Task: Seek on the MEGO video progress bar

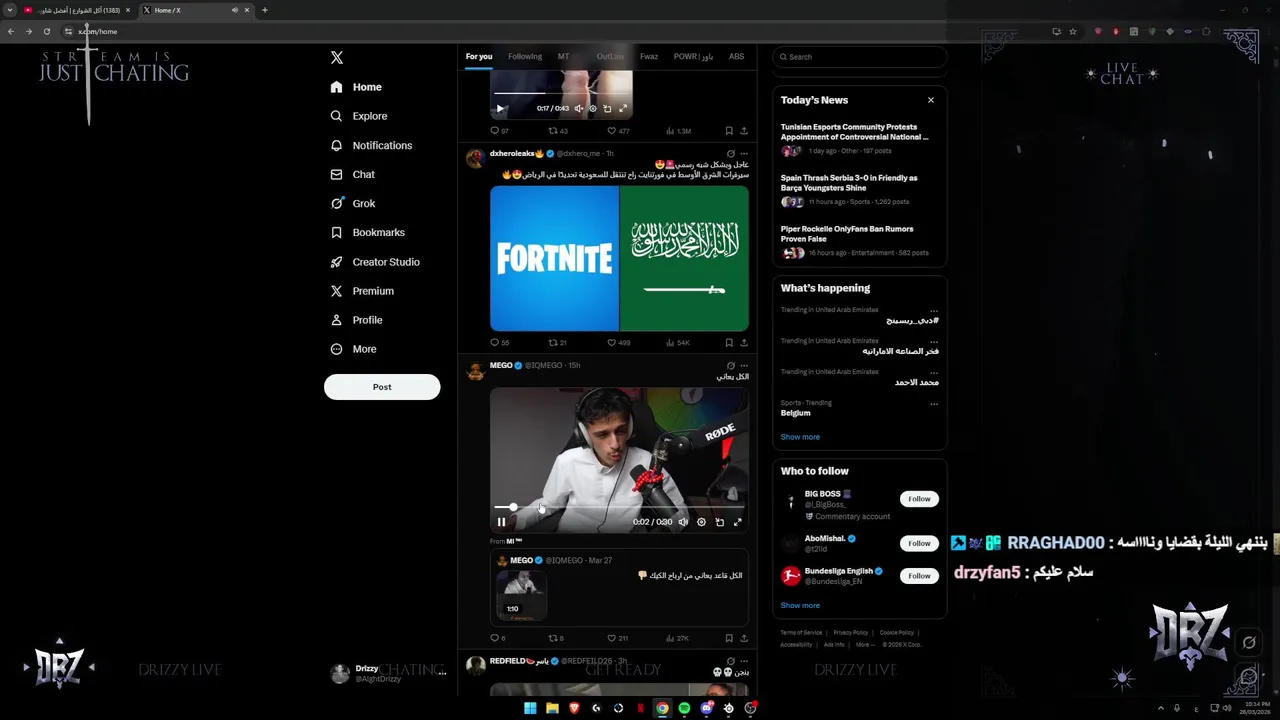Action: click(619, 508)
